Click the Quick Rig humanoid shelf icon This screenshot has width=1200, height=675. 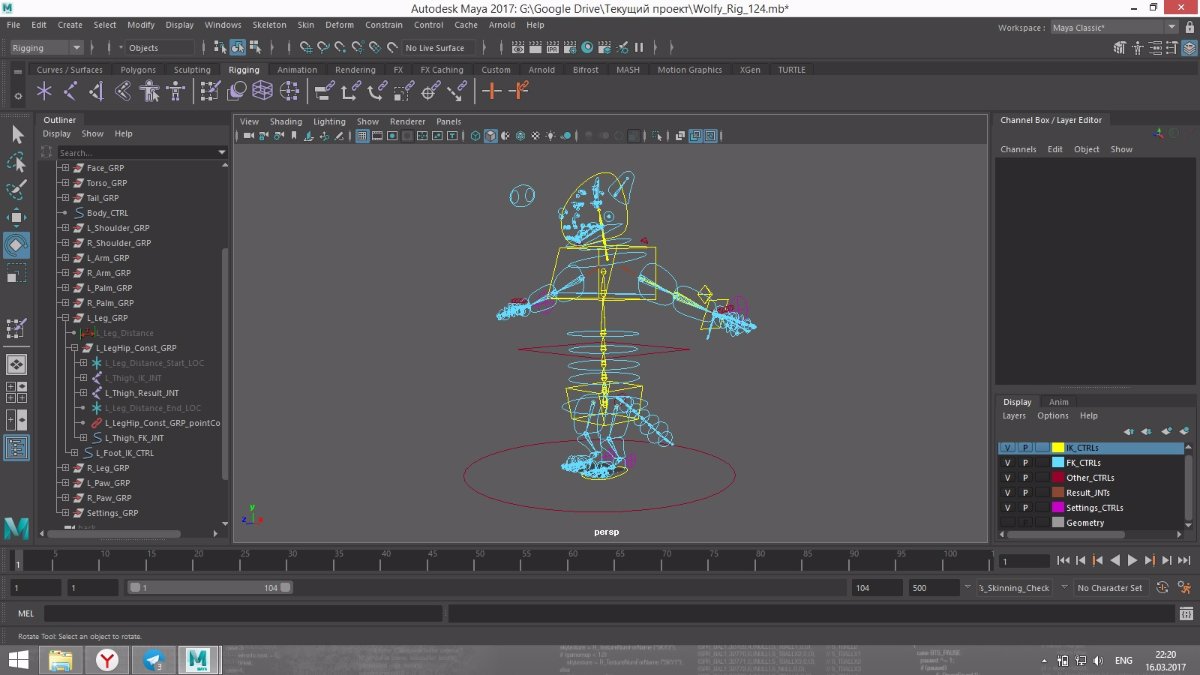click(x=150, y=91)
